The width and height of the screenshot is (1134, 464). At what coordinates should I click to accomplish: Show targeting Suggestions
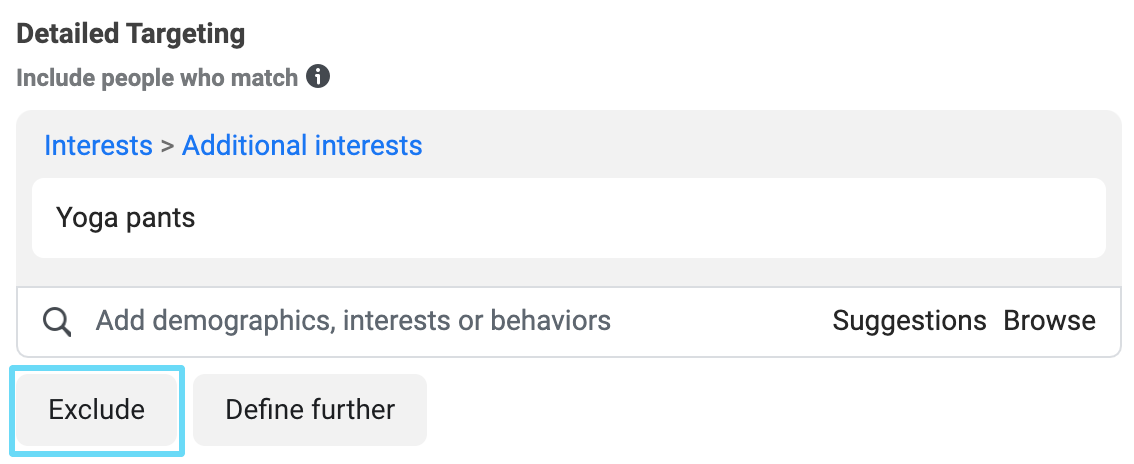pyautogui.click(x=909, y=320)
